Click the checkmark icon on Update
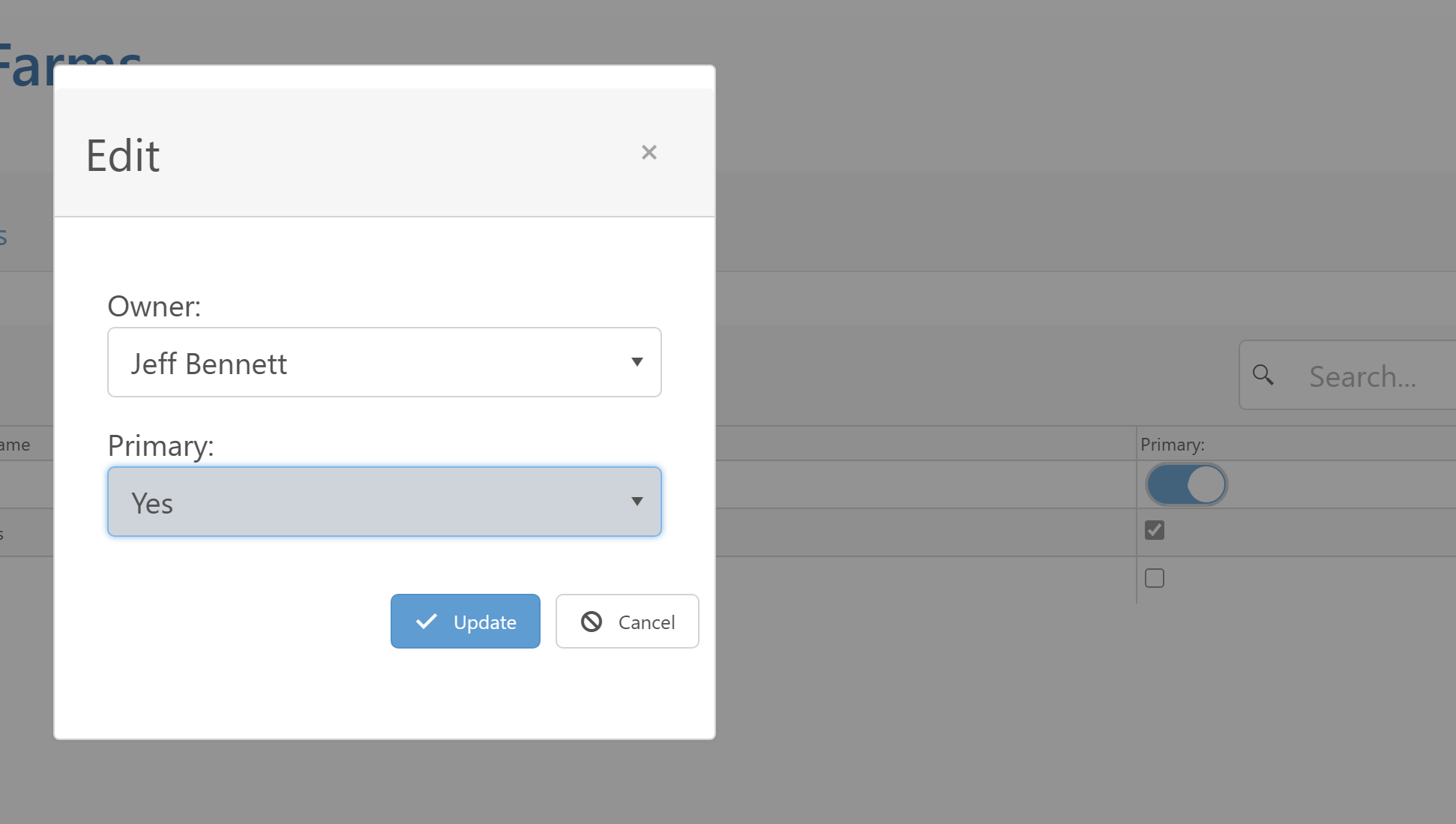This screenshot has height=824, width=1456. [427, 622]
